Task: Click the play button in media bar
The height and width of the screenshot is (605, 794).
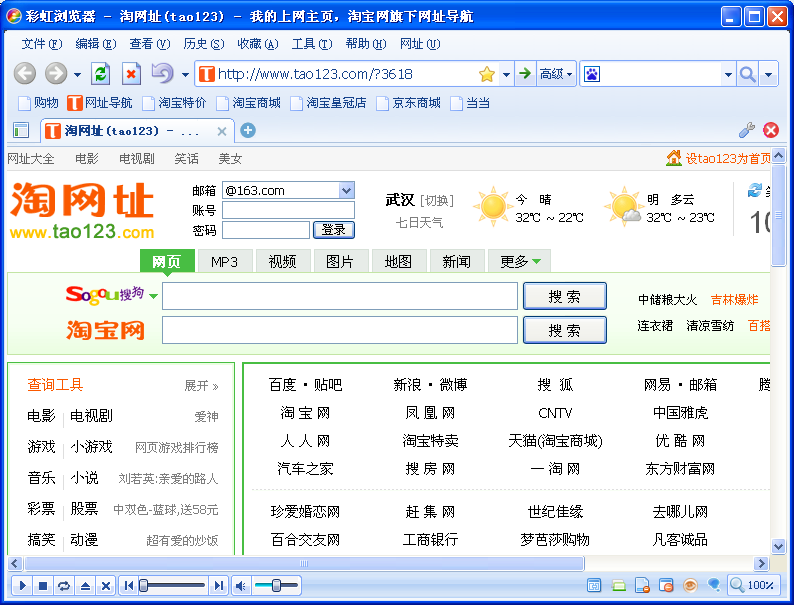Action: click(x=22, y=586)
